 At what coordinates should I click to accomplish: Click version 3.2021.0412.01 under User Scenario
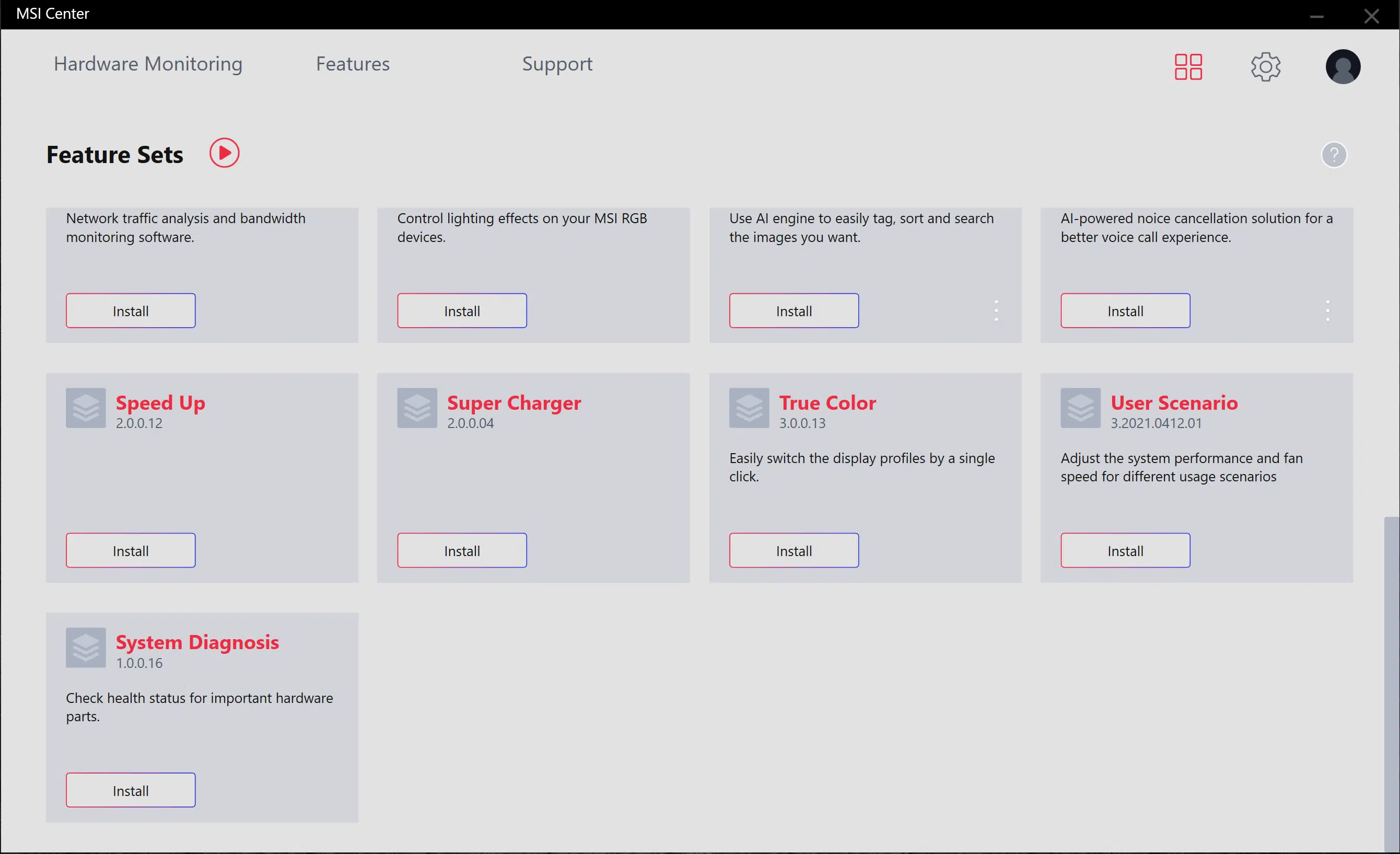click(x=1156, y=423)
